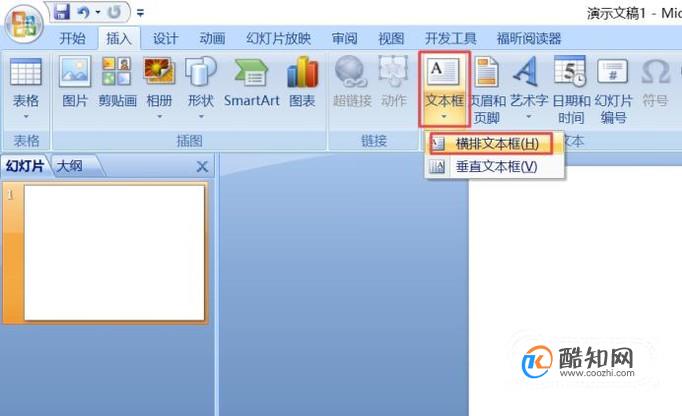Switch to the 开始 ribbon tab
This screenshot has height=416, width=682.
[x=72, y=38]
